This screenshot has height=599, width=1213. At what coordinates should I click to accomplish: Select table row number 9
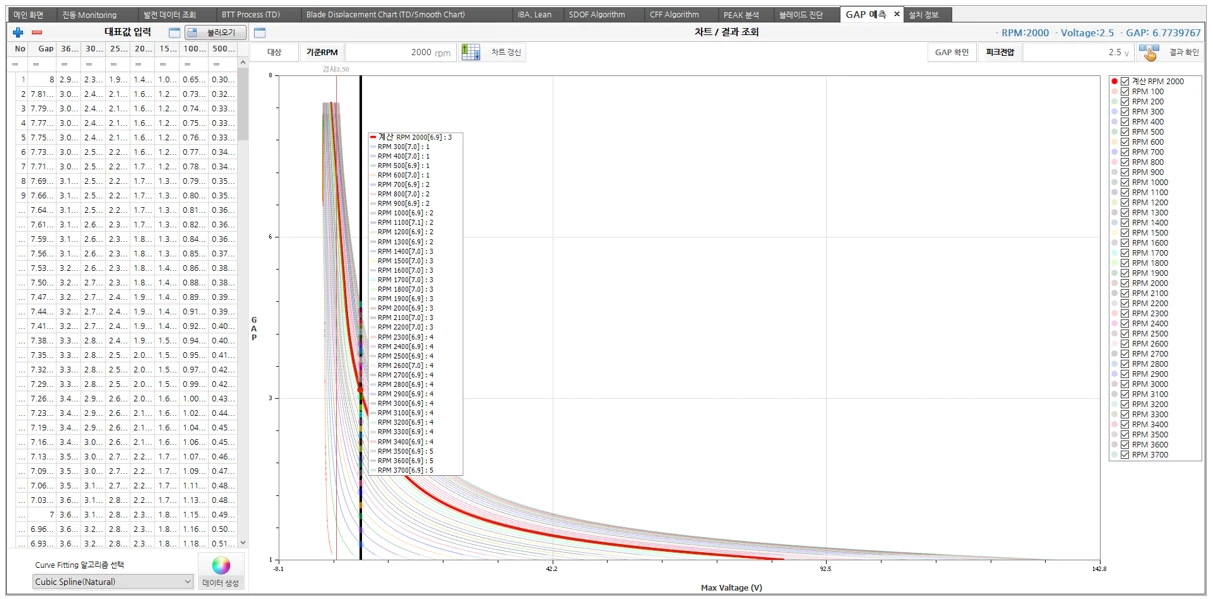pos(123,195)
